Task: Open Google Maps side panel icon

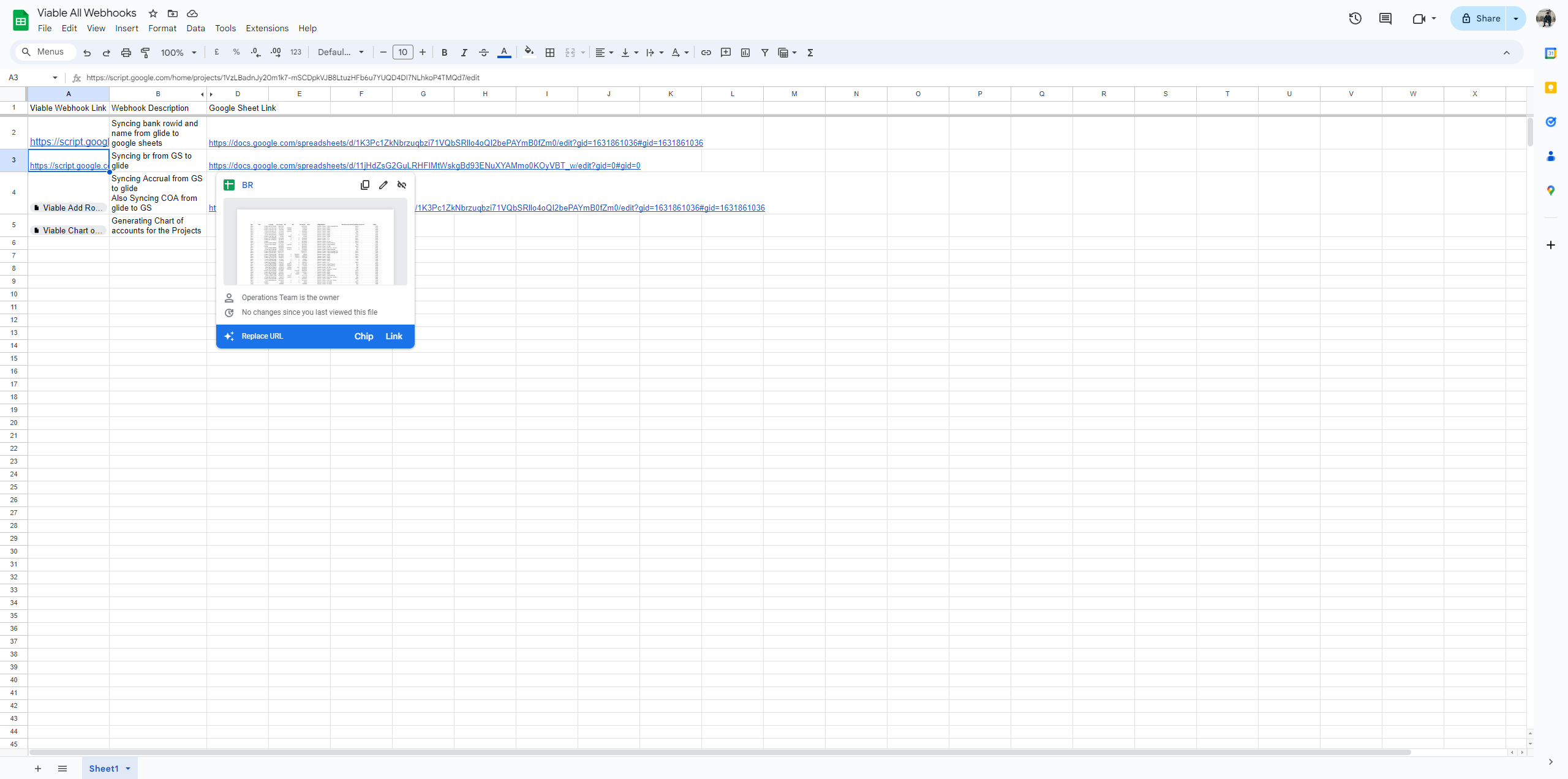Action: click(x=1551, y=190)
